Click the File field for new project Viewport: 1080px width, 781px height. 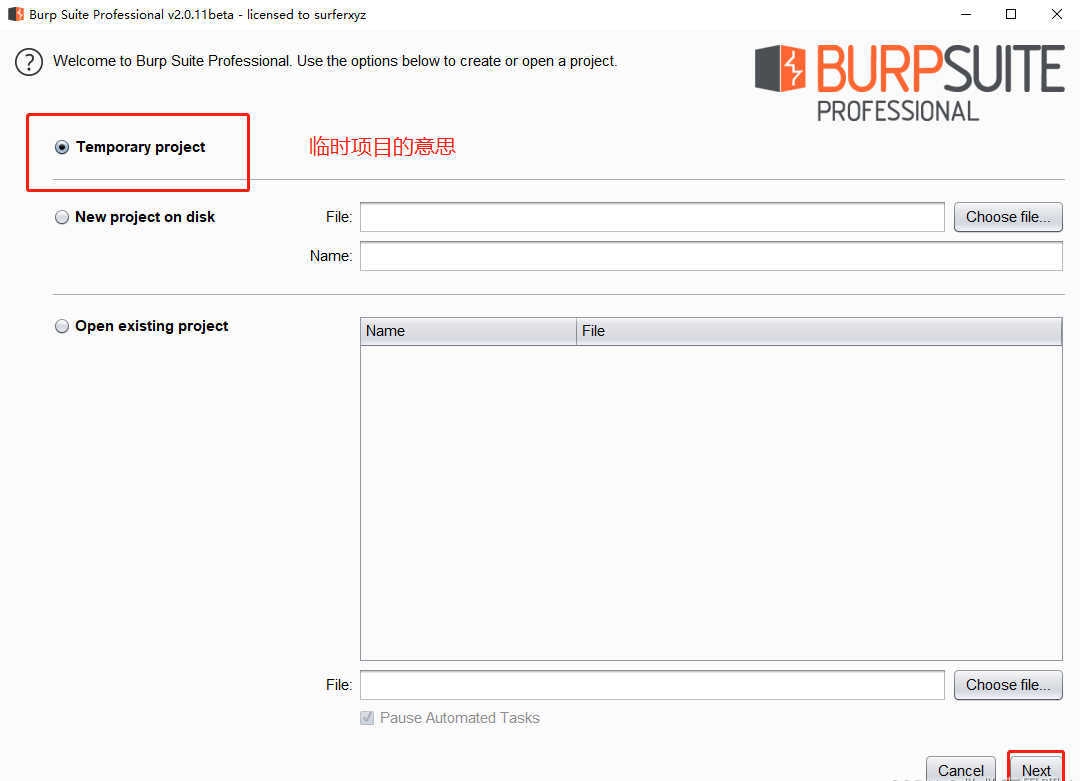[x=652, y=217]
